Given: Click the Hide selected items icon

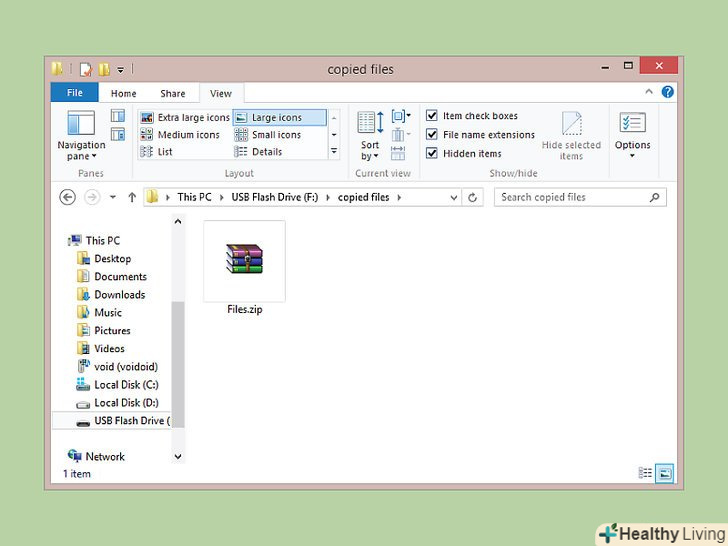Looking at the screenshot, I should [571, 134].
